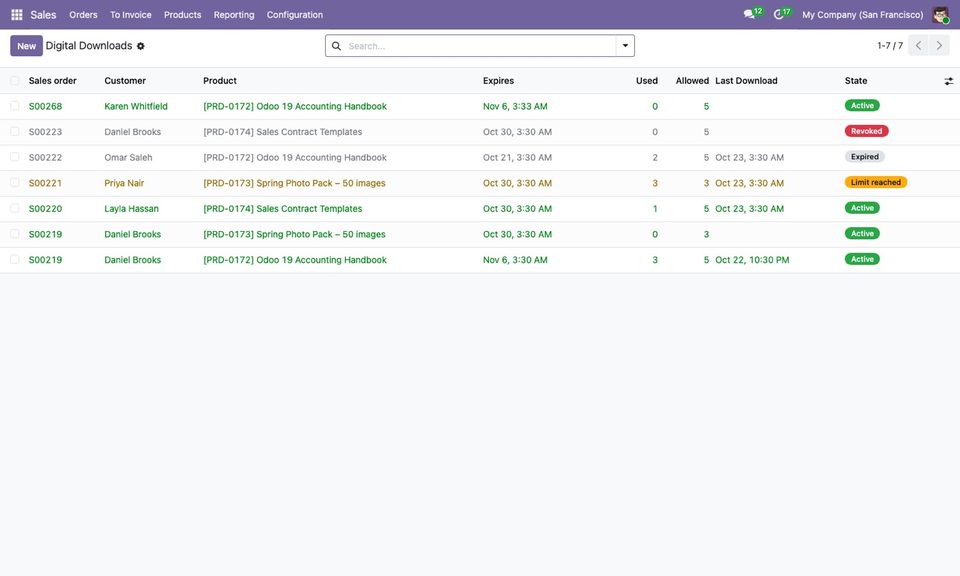Sort by the Customer column header
This screenshot has width=960, height=576.
click(x=125, y=81)
